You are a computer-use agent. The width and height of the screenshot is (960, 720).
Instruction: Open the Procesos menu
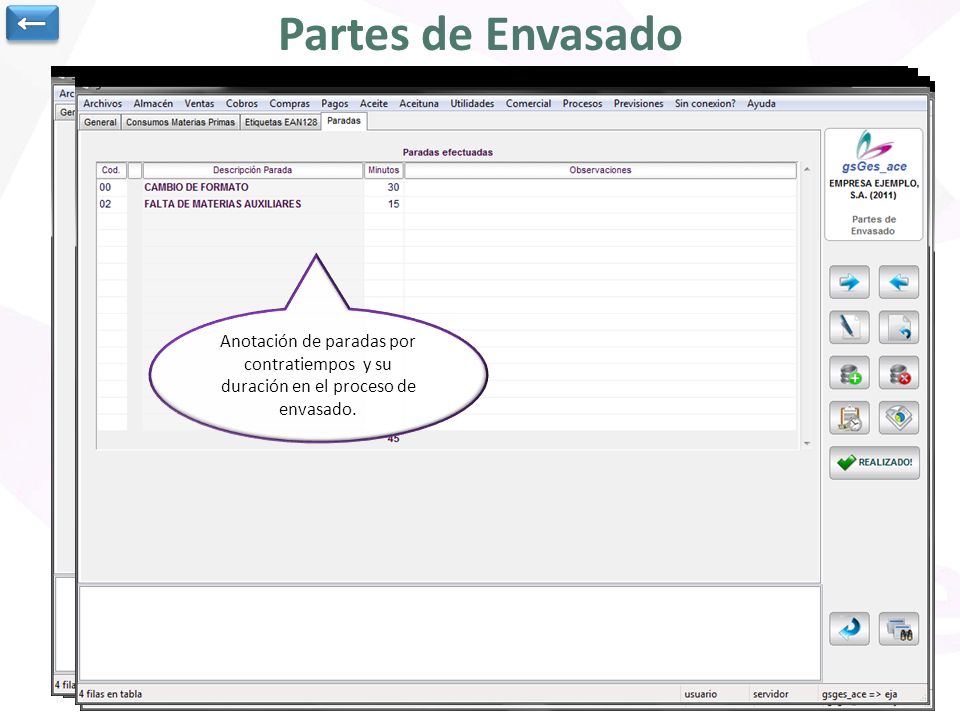click(x=582, y=103)
